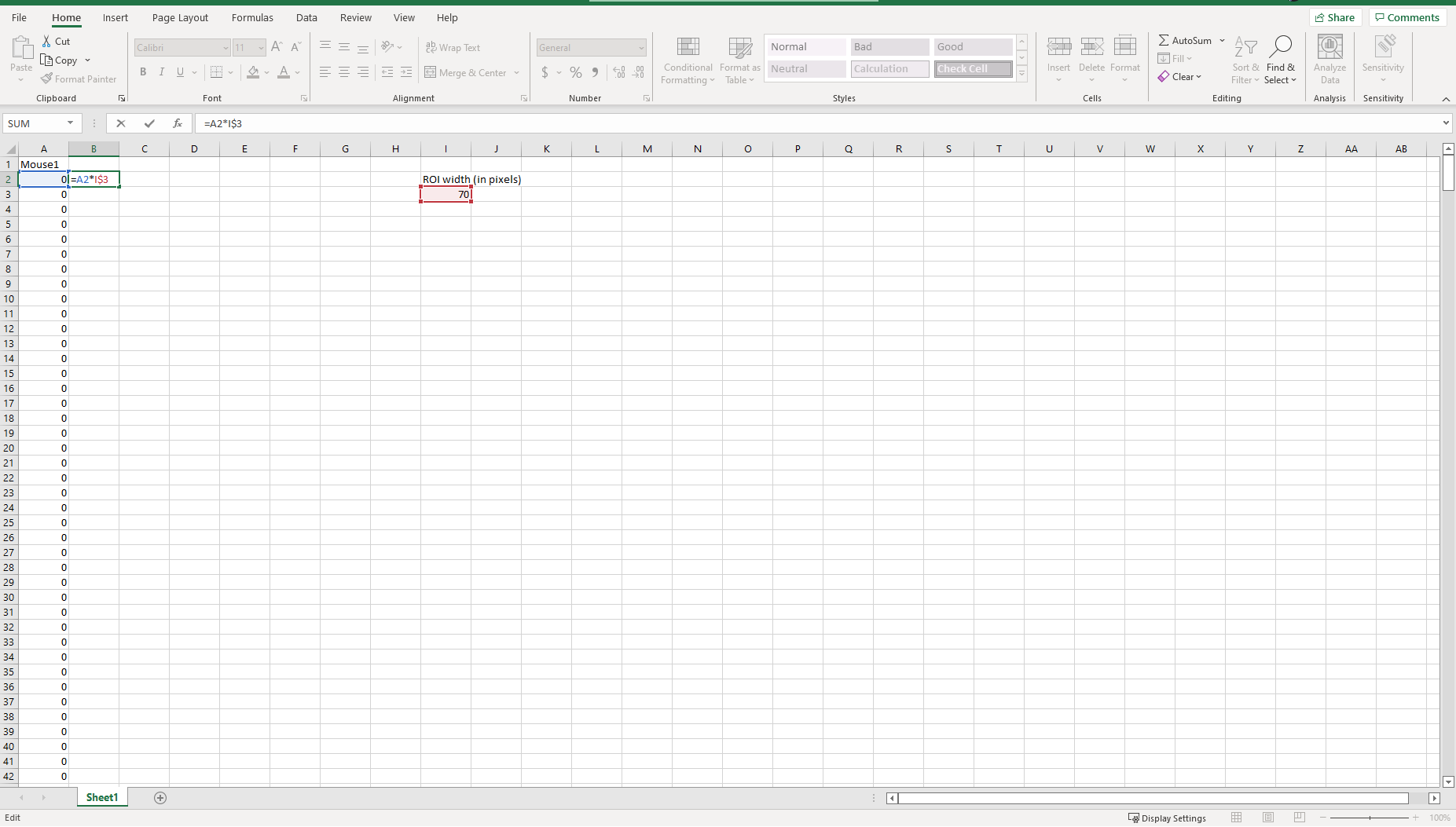Toggle align right
Screen dimensions: 1456x827
[x=363, y=72]
